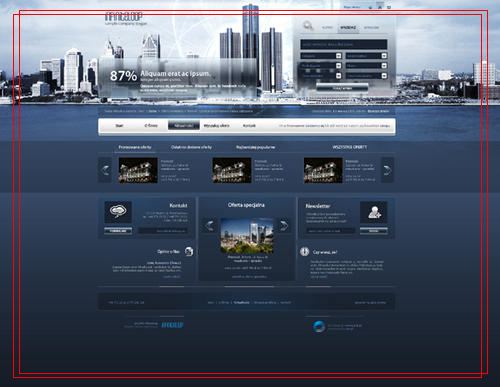Click the speech bubble icon beside Kontakt
This screenshot has width=500, height=387.
(118, 212)
